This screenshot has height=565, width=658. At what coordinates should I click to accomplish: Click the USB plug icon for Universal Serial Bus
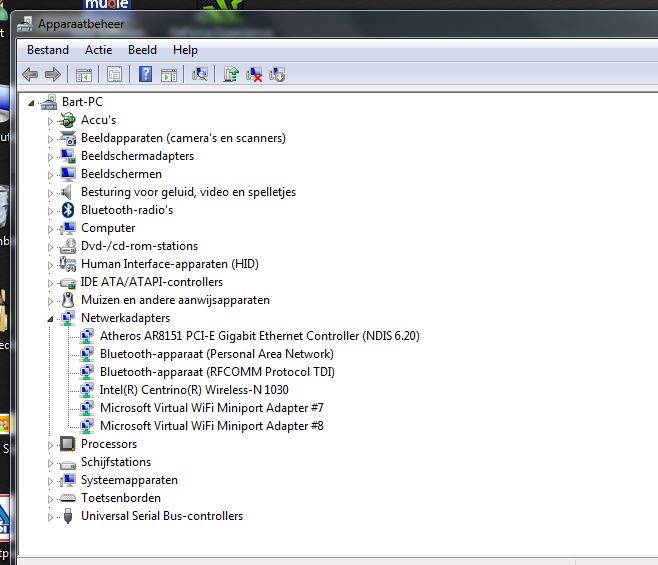pos(68,516)
